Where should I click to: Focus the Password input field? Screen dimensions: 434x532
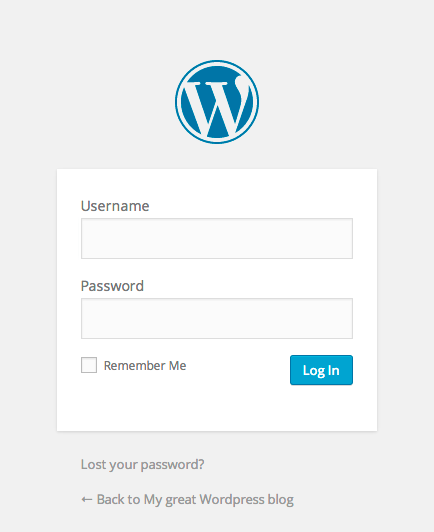217,319
